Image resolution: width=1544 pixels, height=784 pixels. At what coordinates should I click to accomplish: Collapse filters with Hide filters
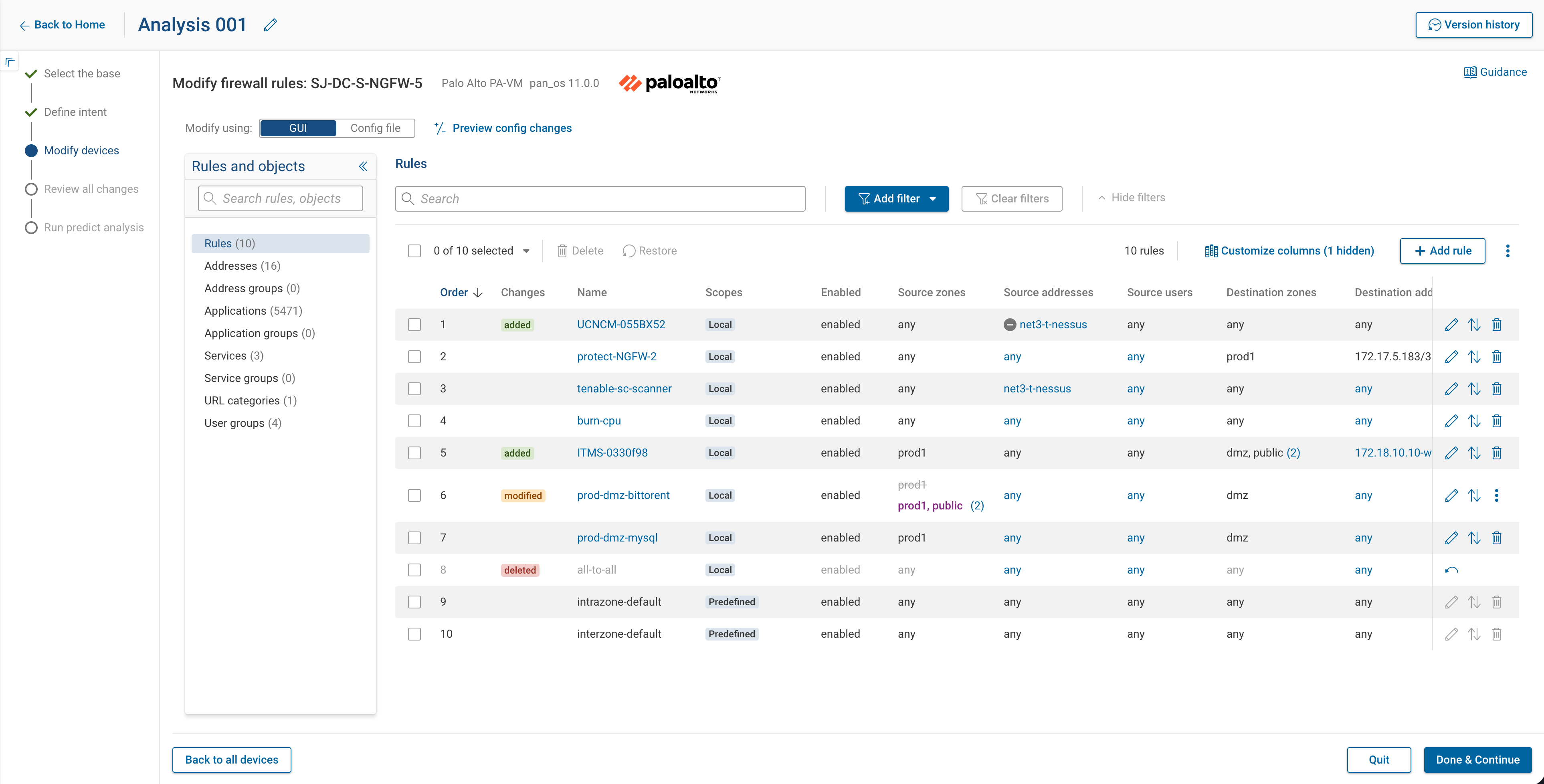click(1131, 197)
